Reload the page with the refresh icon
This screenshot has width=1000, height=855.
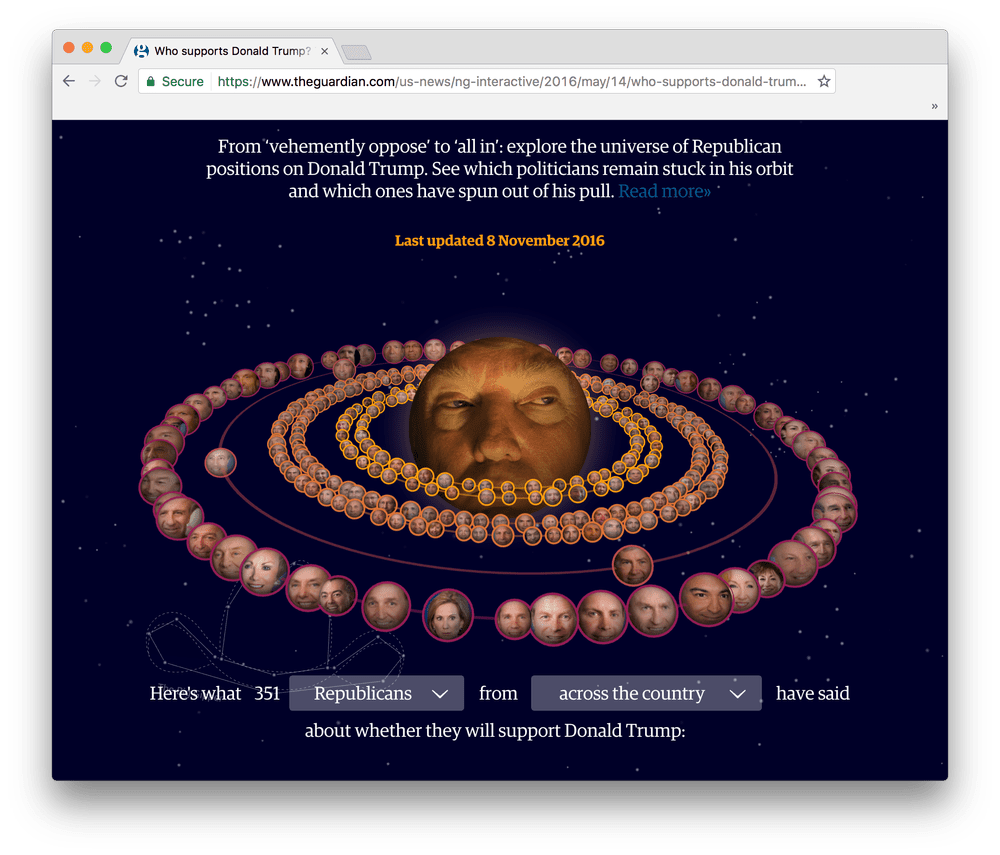pos(121,81)
